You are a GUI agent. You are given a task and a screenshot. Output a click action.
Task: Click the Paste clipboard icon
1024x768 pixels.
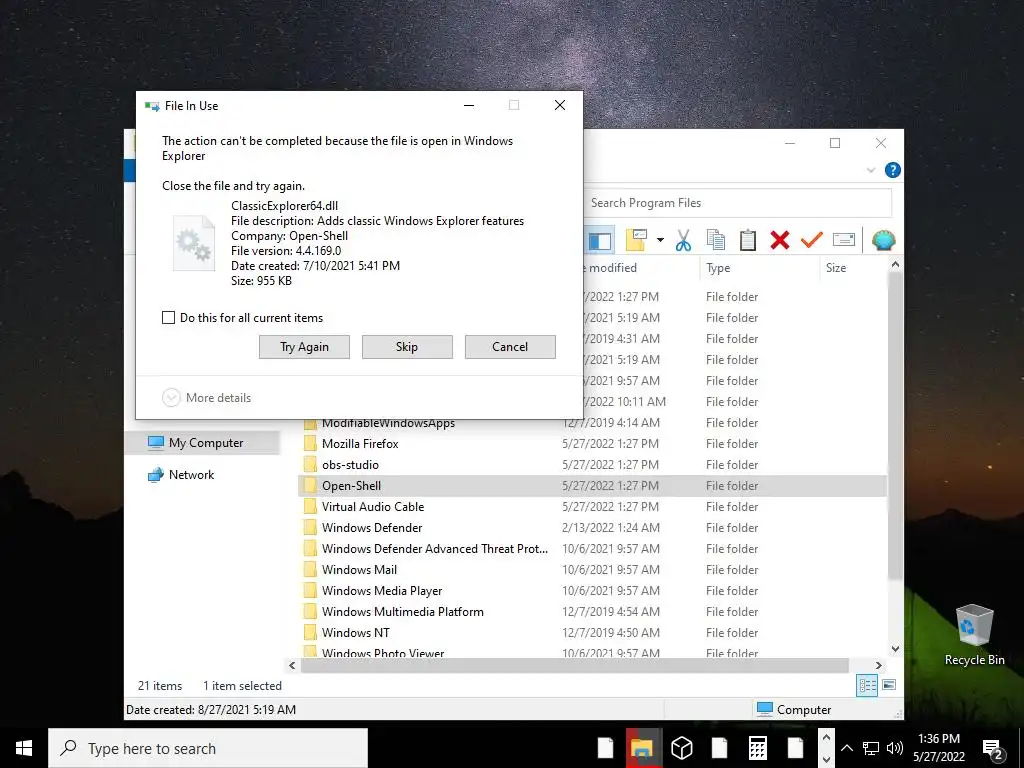pos(748,240)
